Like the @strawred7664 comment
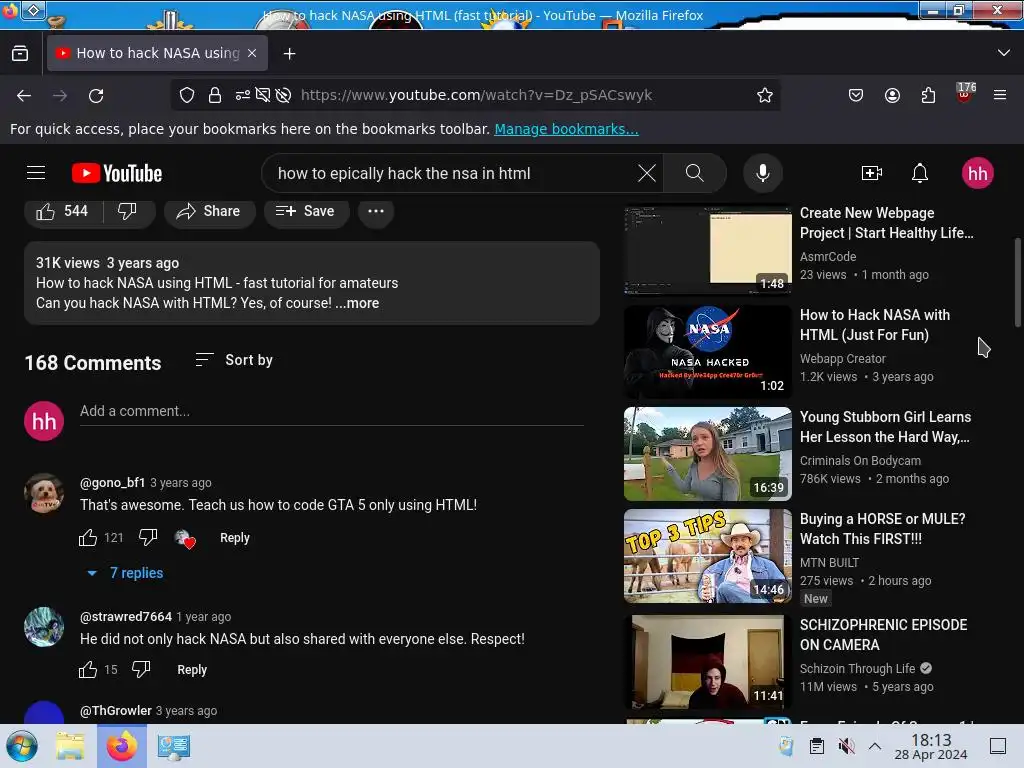 click(x=88, y=669)
